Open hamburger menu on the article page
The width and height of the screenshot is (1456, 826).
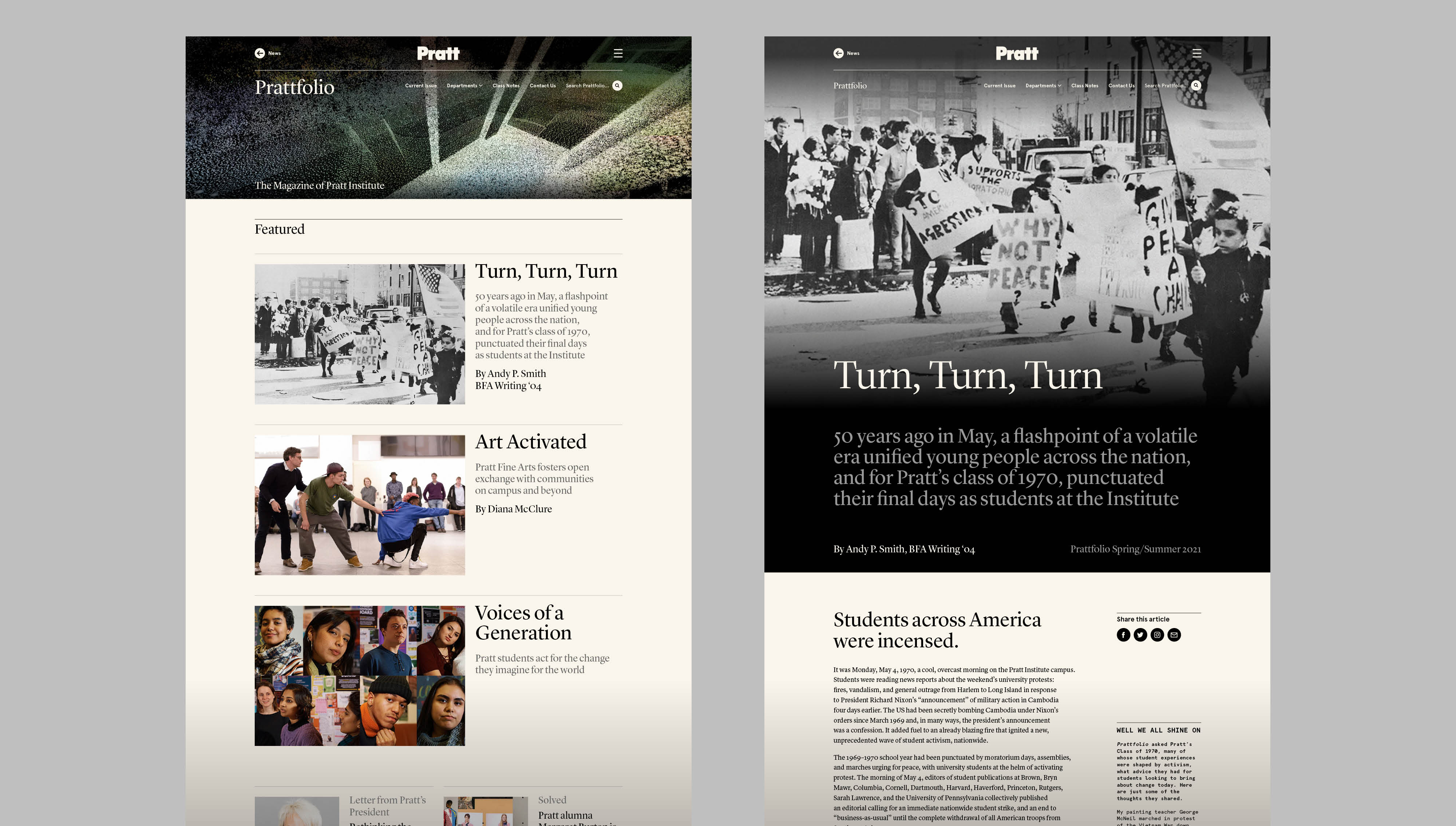1197,53
